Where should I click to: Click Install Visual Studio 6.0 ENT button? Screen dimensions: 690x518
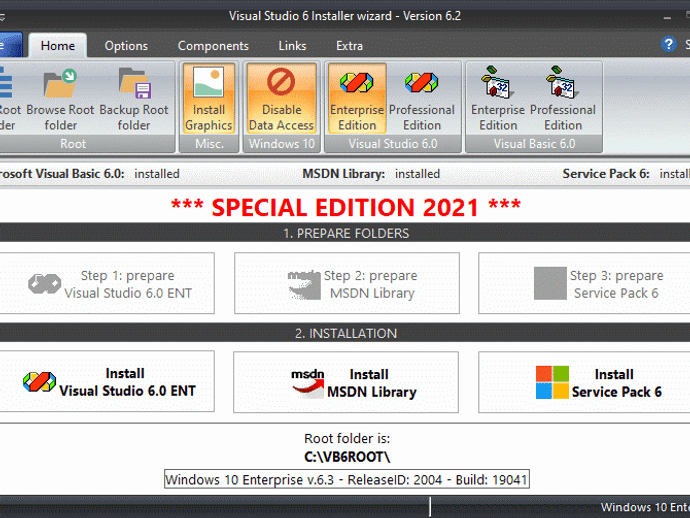click(107, 382)
